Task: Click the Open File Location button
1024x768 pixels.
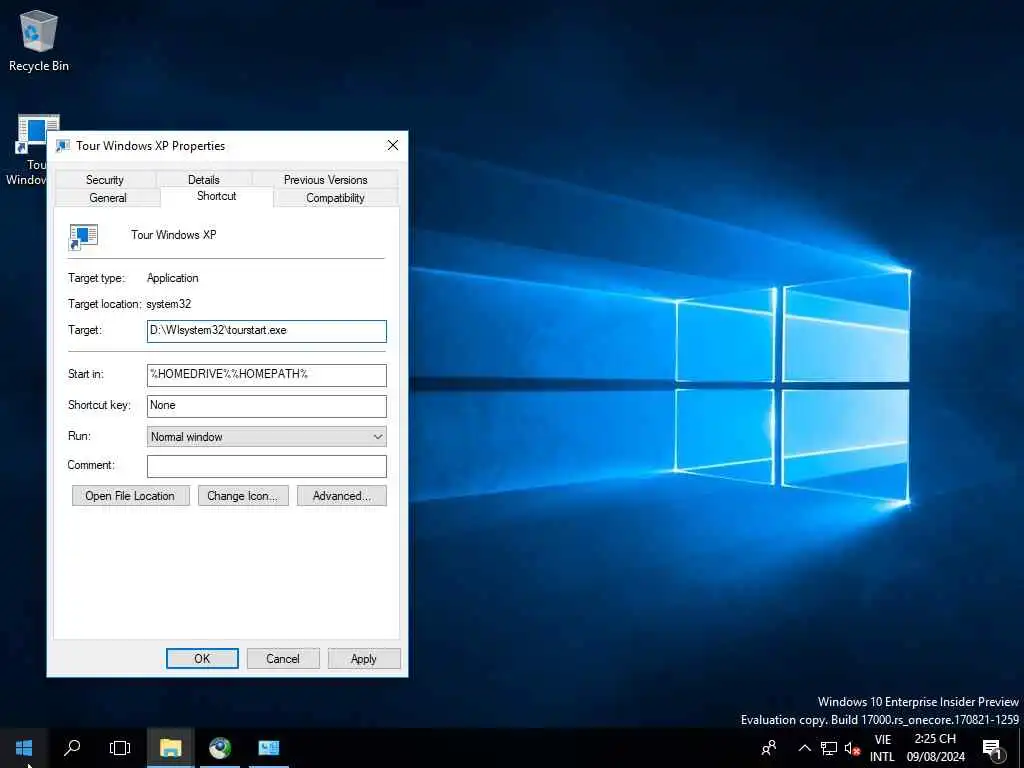Action: (x=131, y=496)
